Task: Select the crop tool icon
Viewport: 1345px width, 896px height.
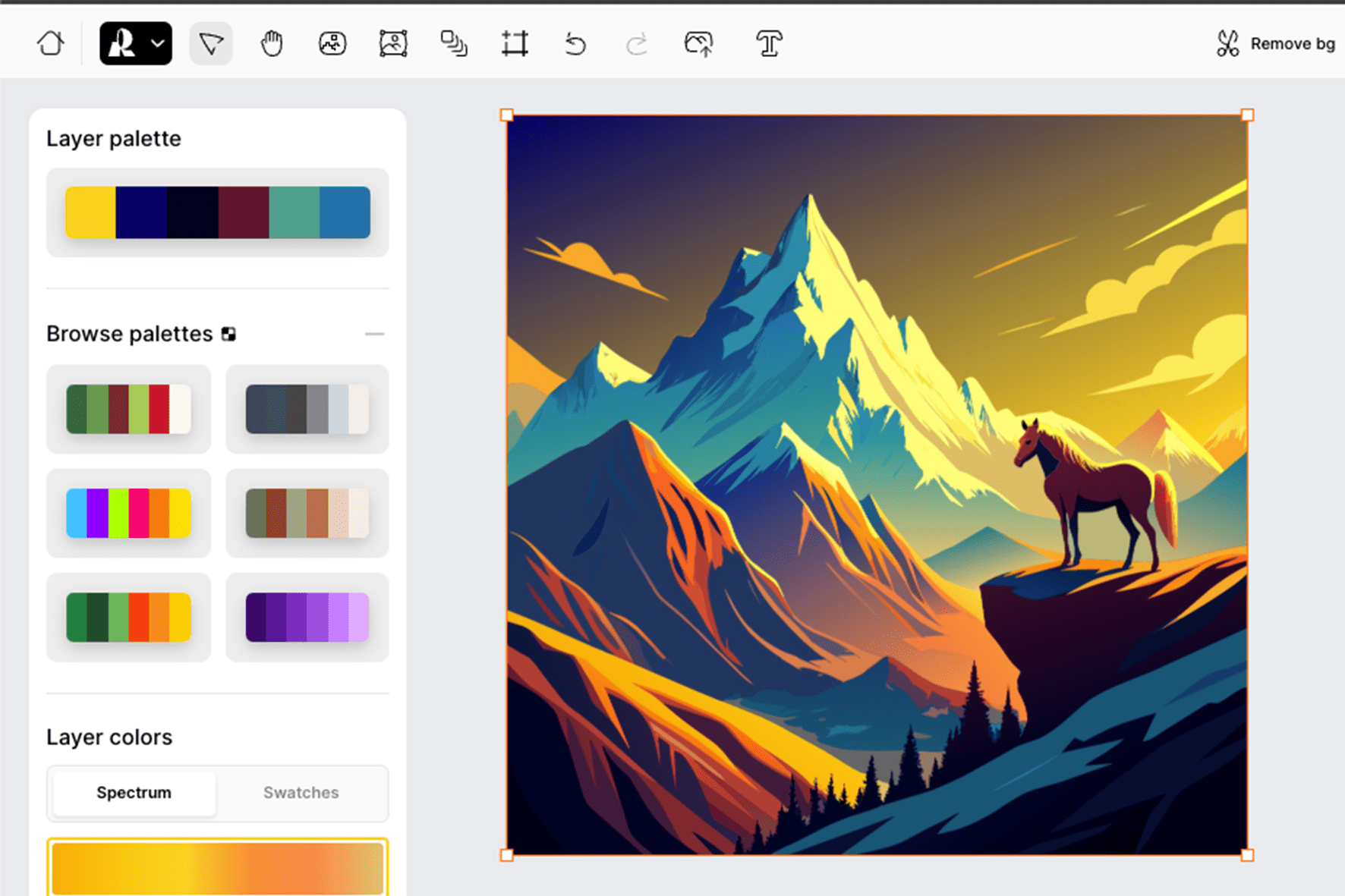Action: point(515,43)
